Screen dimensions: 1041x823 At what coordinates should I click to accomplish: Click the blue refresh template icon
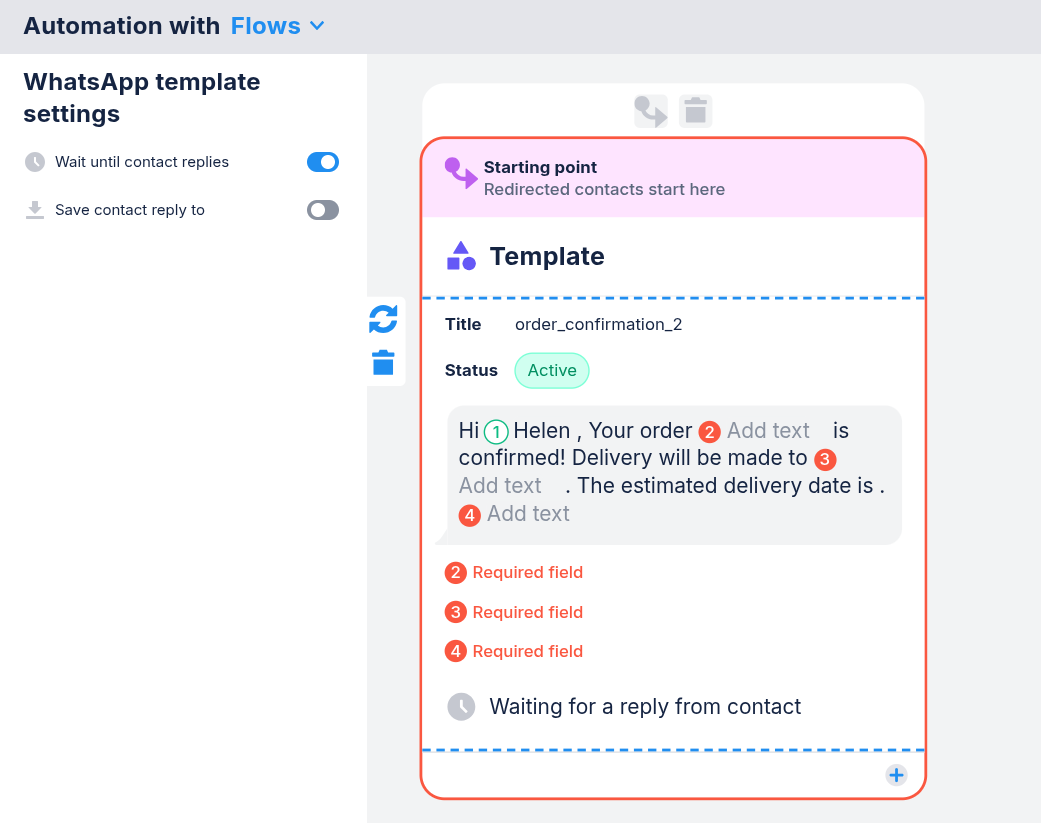tap(383, 319)
